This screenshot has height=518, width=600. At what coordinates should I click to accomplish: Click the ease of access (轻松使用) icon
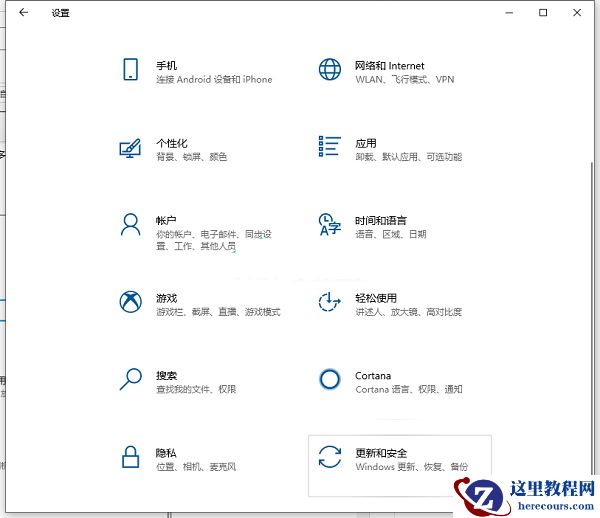pyautogui.click(x=329, y=301)
